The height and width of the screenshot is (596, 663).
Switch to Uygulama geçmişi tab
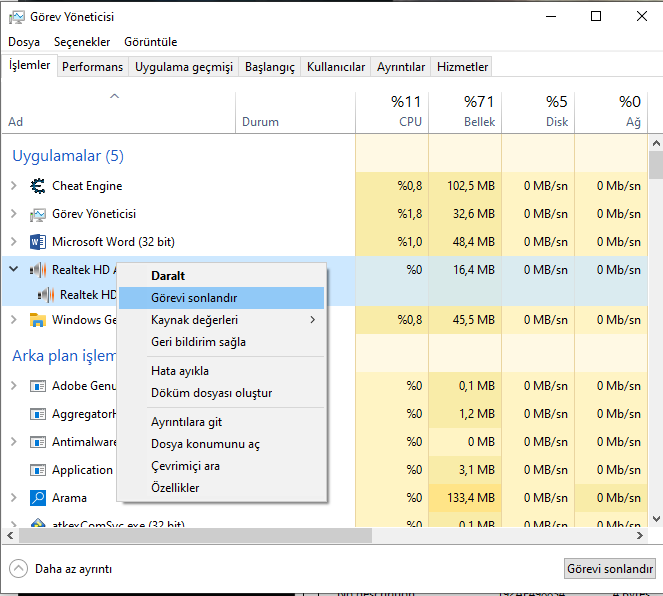pyautogui.click(x=184, y=67)
